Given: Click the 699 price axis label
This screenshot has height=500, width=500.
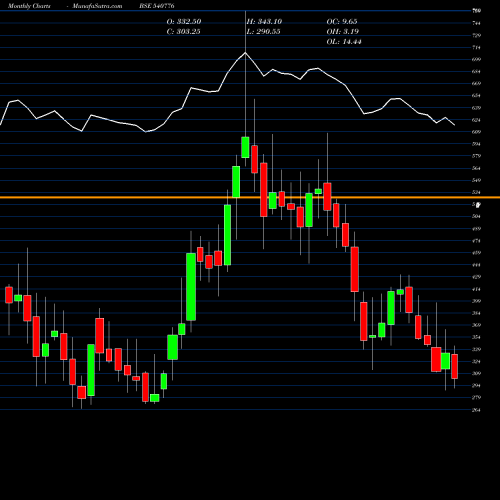Looking at the screenshot, I should pyautogui.click(x=476, y=59).
